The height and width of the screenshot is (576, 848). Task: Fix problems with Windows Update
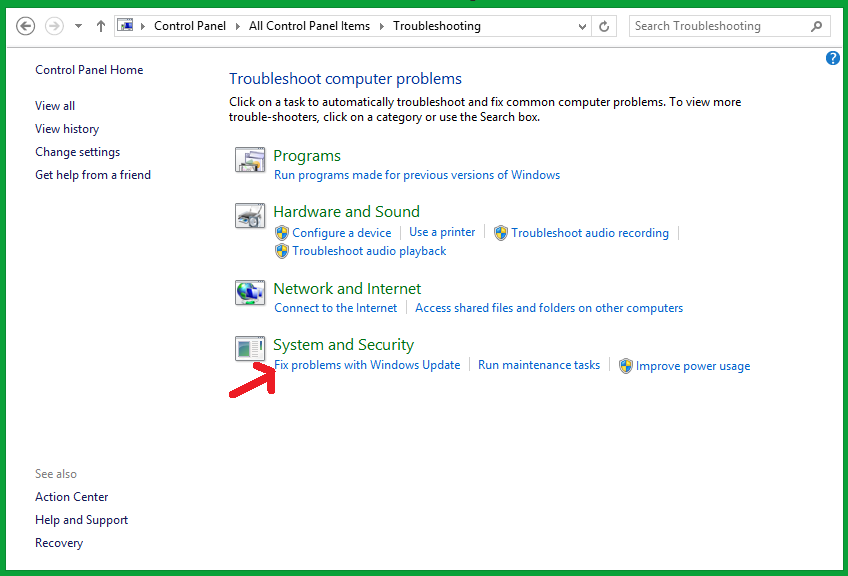click(367, 365)
